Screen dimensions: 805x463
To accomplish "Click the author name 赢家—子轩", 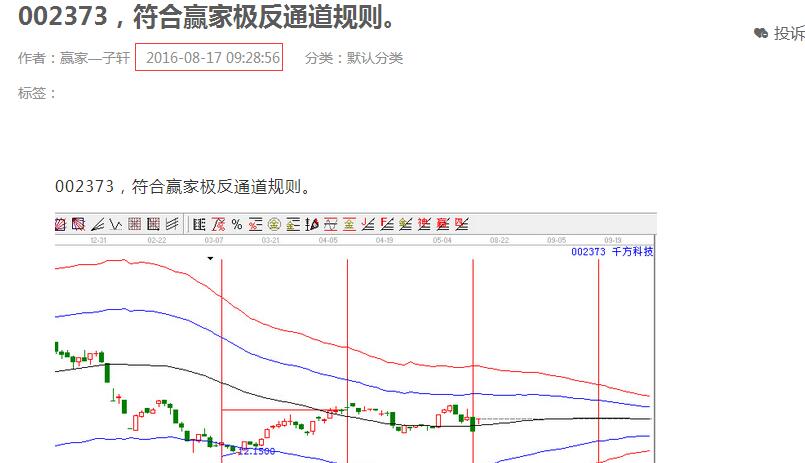I will (93, 58).
